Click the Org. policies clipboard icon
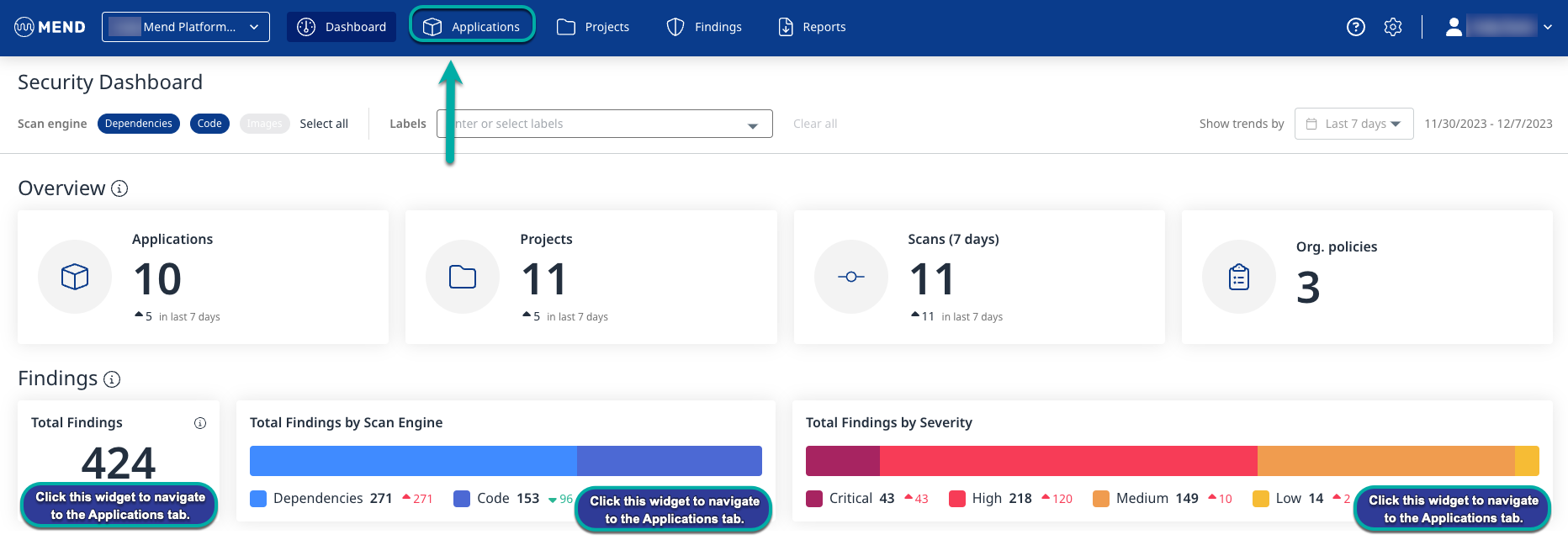 [1238, 277]
